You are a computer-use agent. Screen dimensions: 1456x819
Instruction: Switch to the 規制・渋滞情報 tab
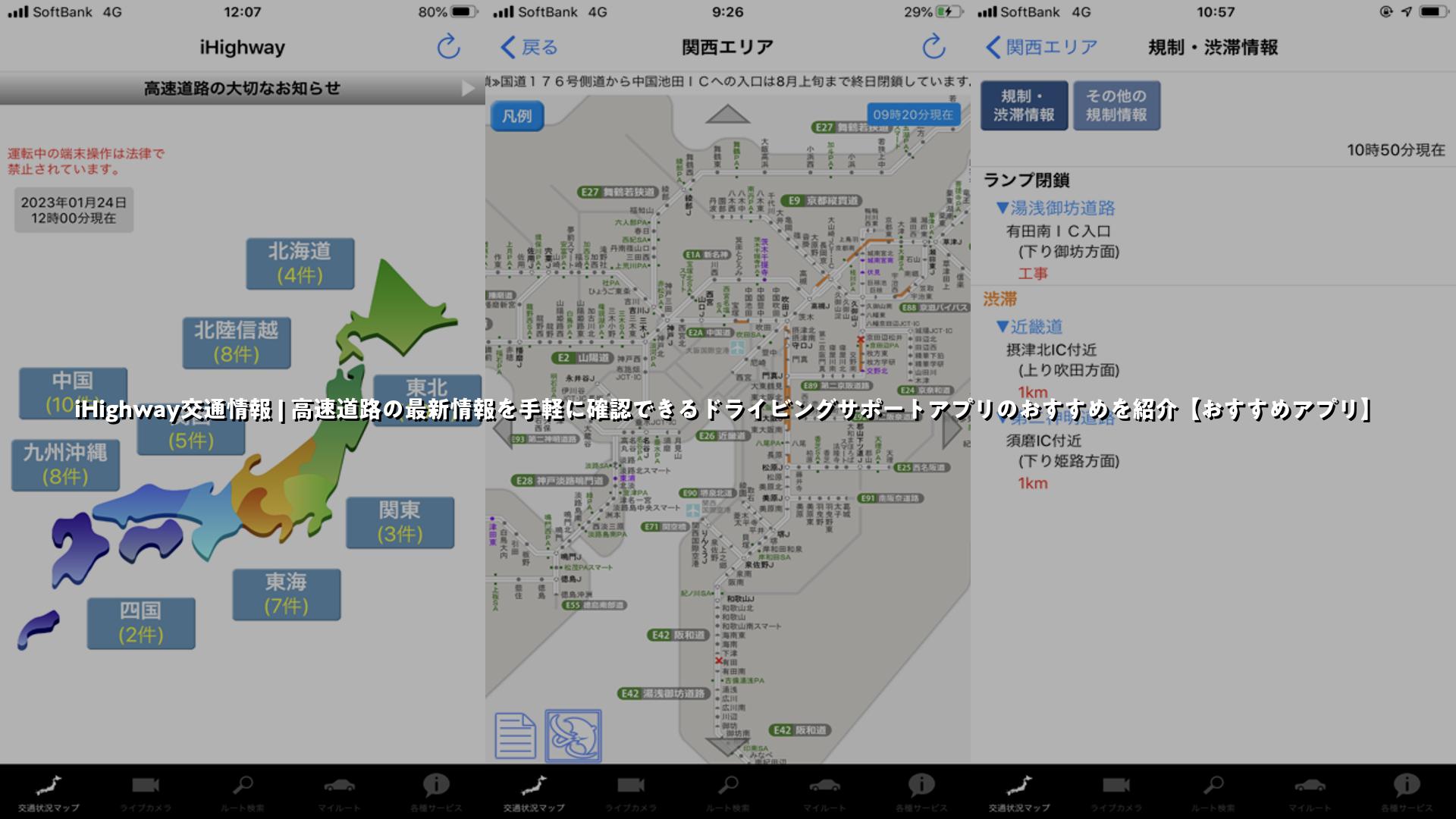pos(1024,105)
